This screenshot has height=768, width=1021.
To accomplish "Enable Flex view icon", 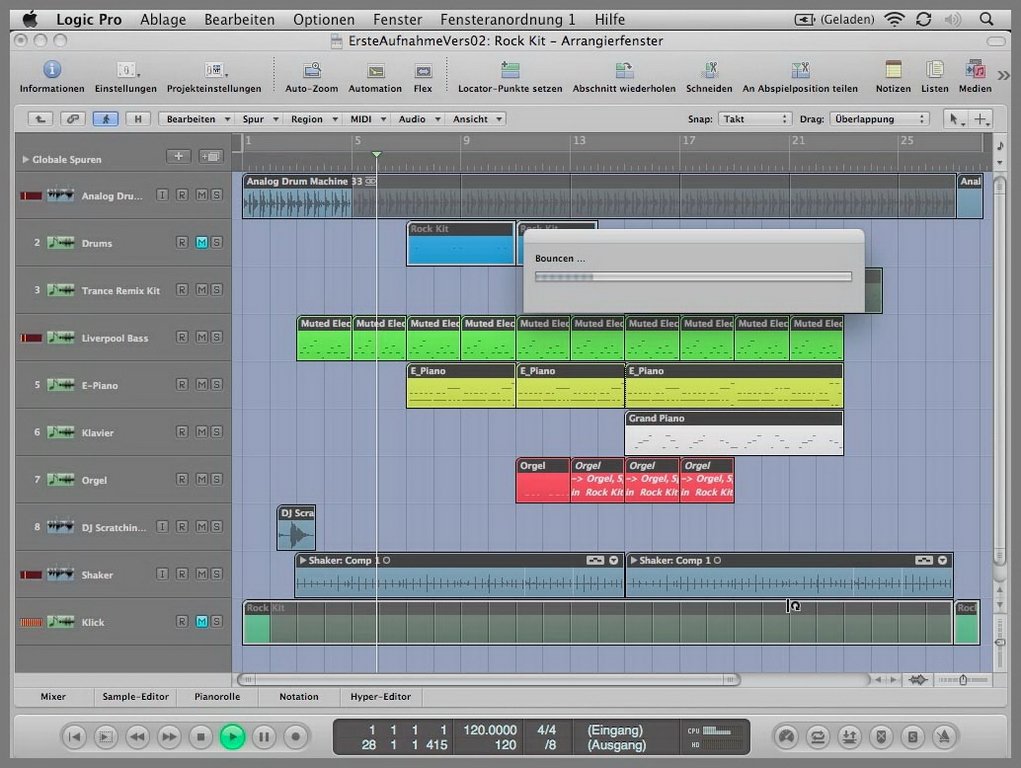I will 423,70.
